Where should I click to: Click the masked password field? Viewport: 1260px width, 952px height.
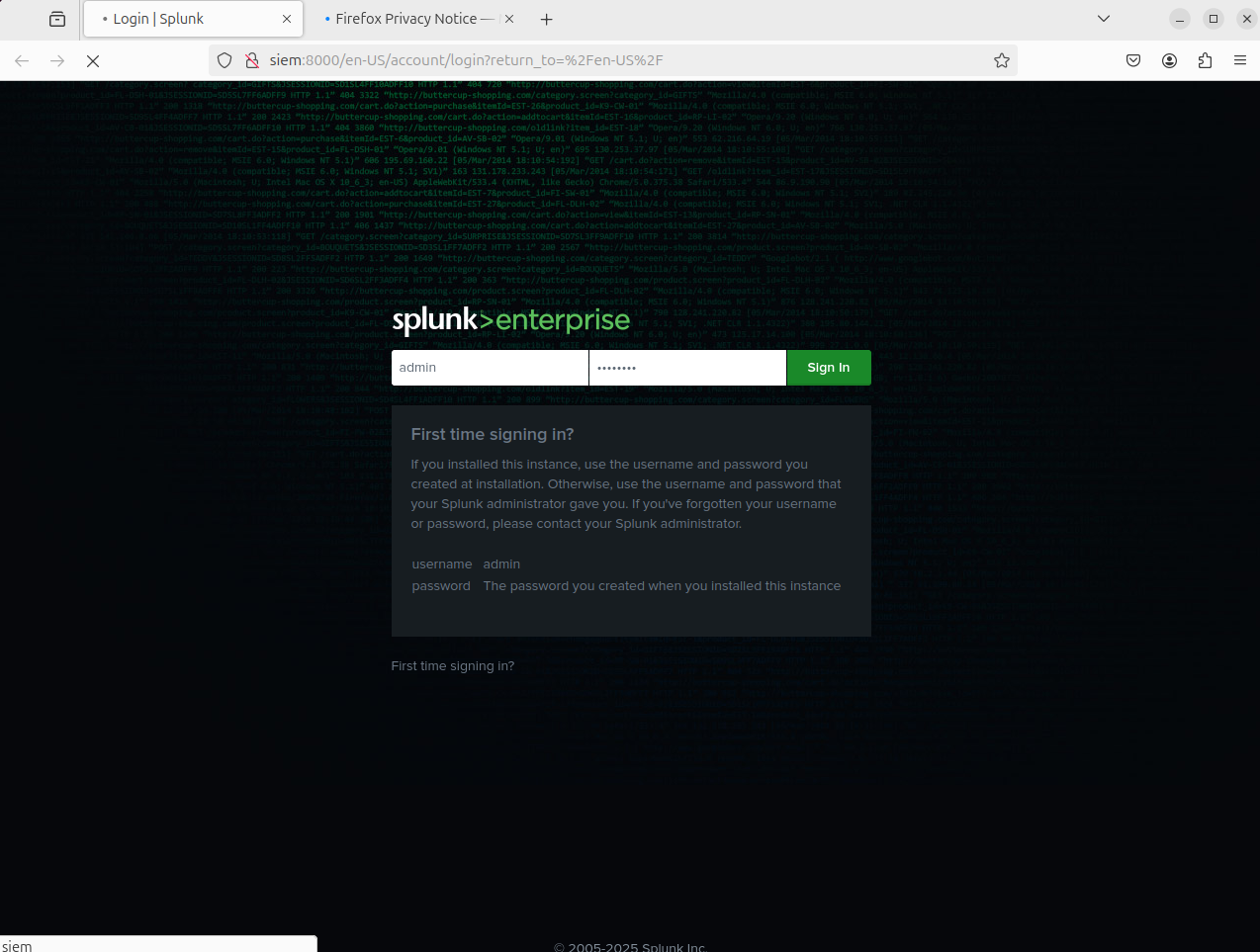[687, 368]
